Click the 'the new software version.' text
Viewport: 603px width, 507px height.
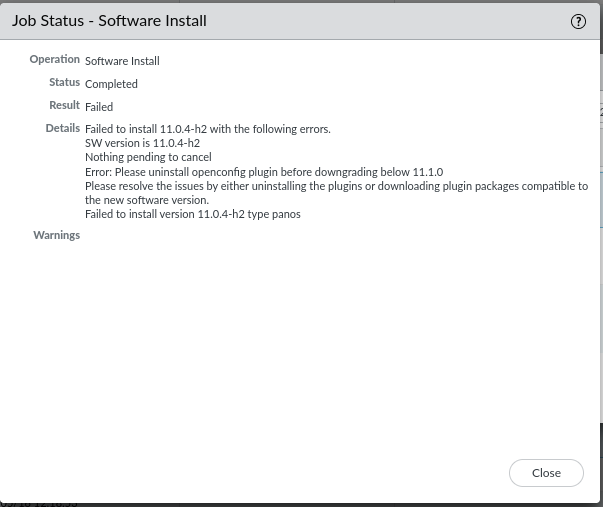147,200
